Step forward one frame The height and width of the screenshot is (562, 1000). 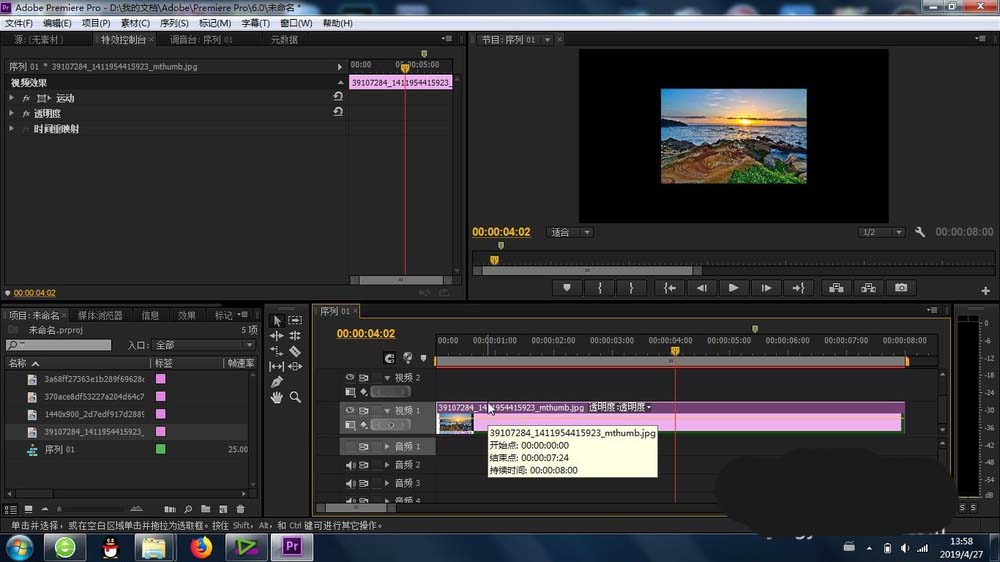[766, 288]
